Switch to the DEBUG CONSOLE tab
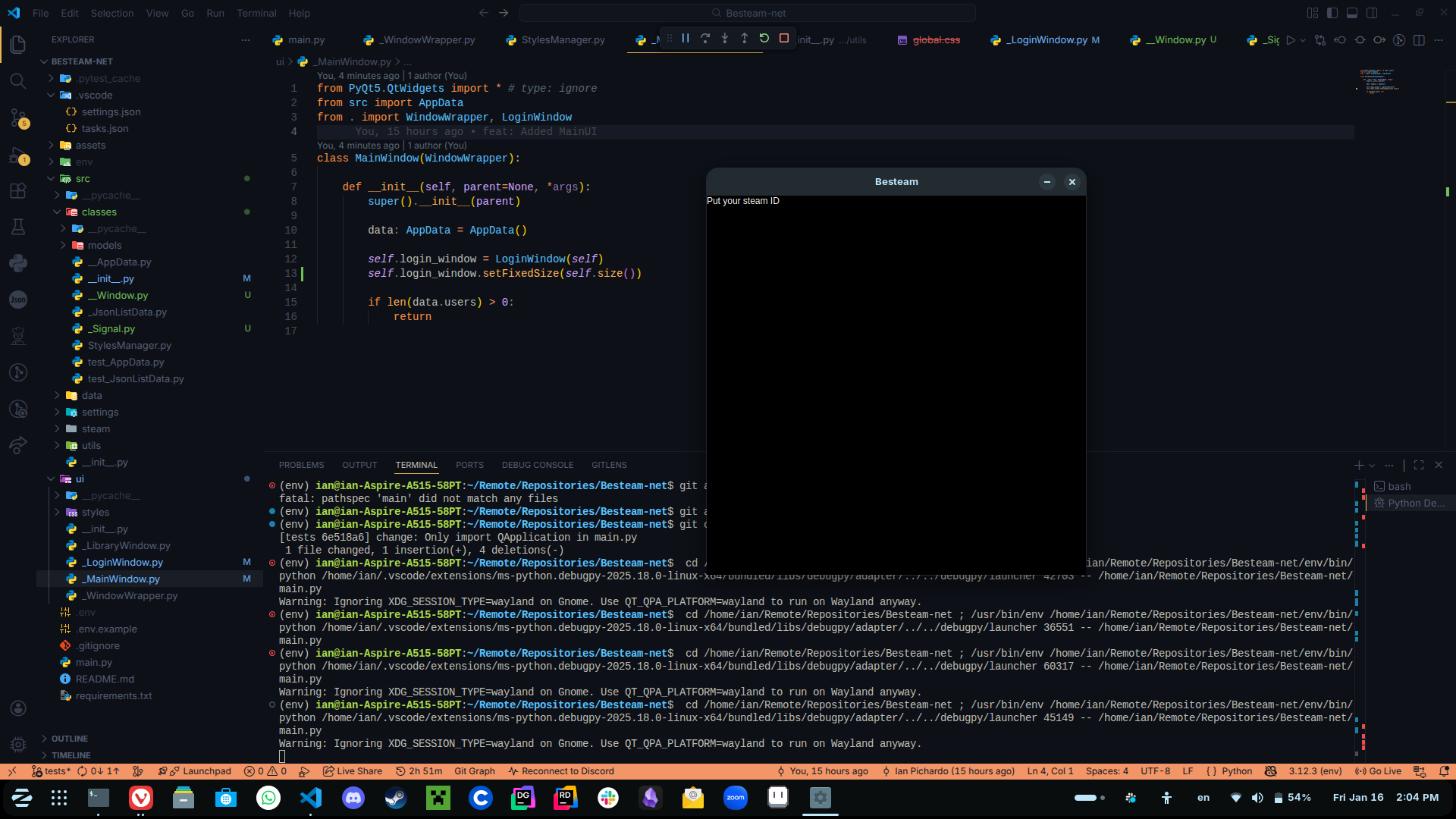Image resolution: width=1456 pixels, height=819 pixels. (537, 465)
